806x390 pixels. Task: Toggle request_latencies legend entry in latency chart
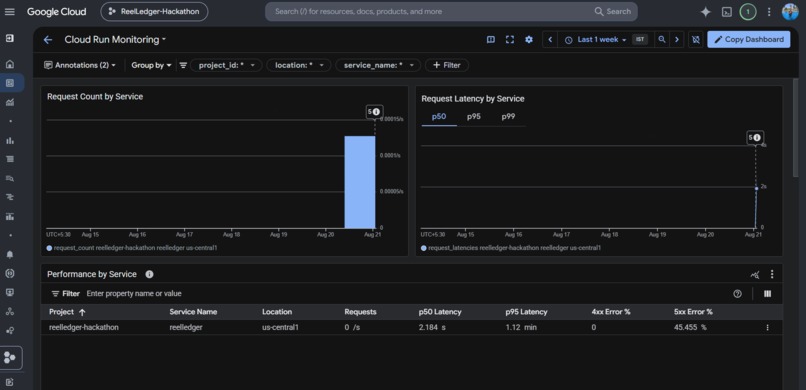click(x=510, y=248)
